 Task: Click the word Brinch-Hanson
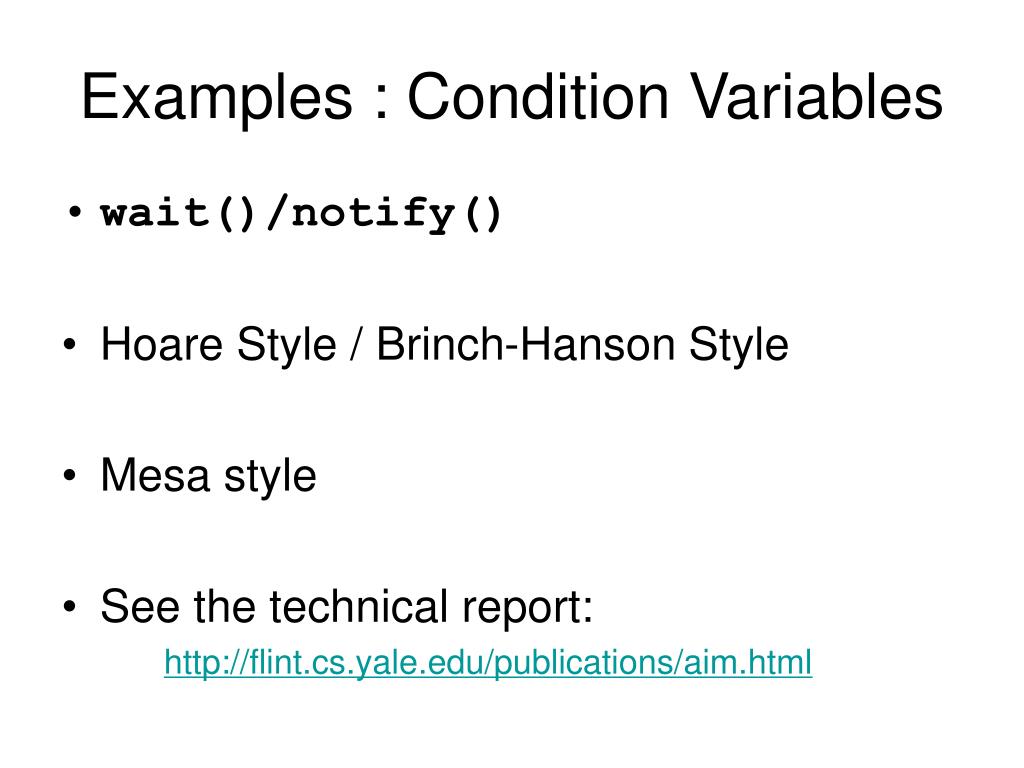pos(526,344)
